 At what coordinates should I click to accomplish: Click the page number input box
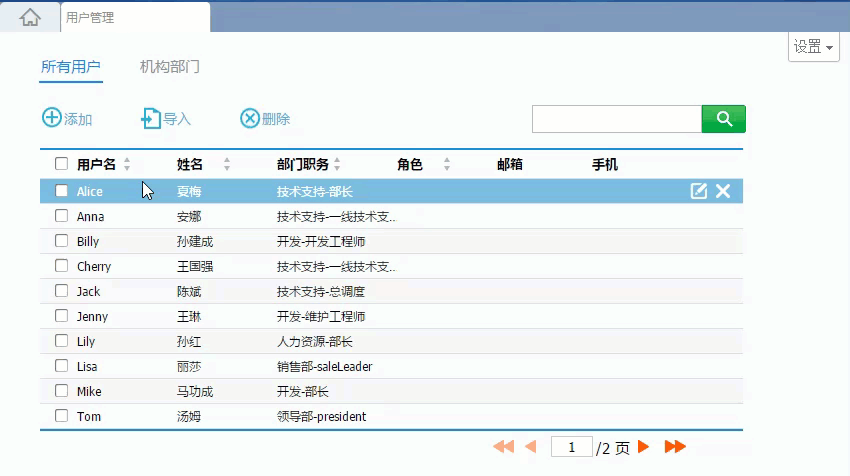pyautogui.click(x=572, y=447)
